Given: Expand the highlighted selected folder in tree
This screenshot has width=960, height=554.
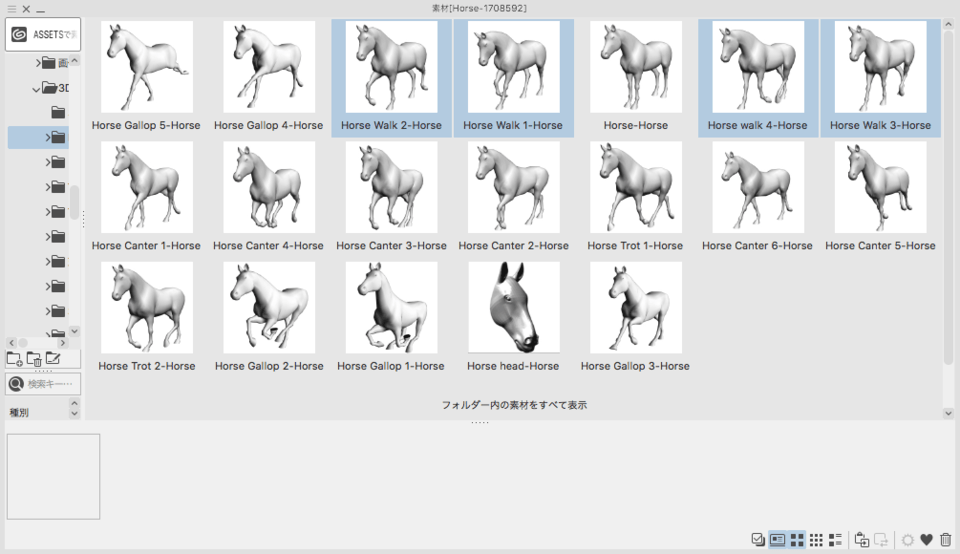Looking at the screenshot, I should coord(47,137).
